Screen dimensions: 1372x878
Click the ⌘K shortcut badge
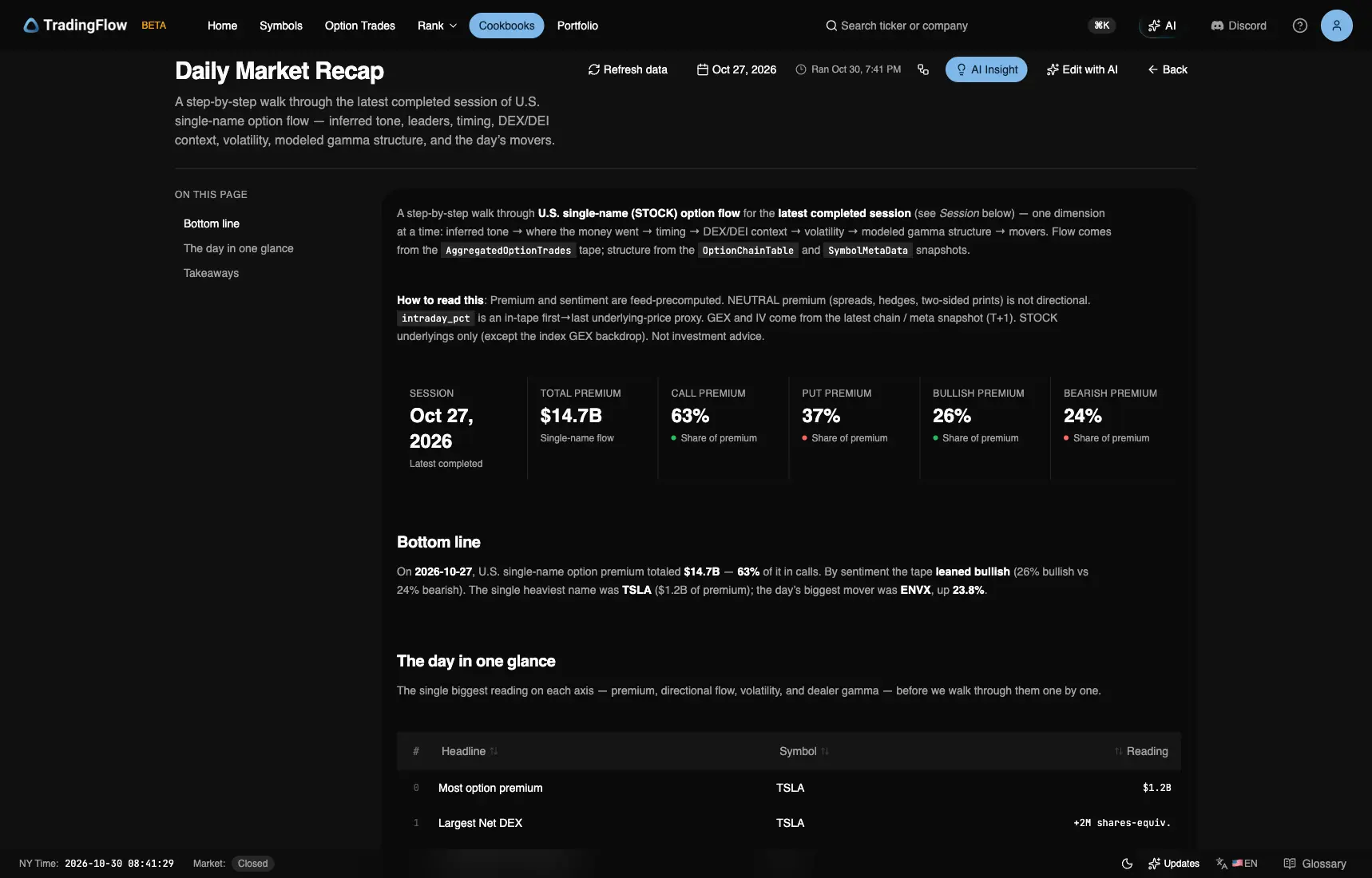pos(1101,26)
